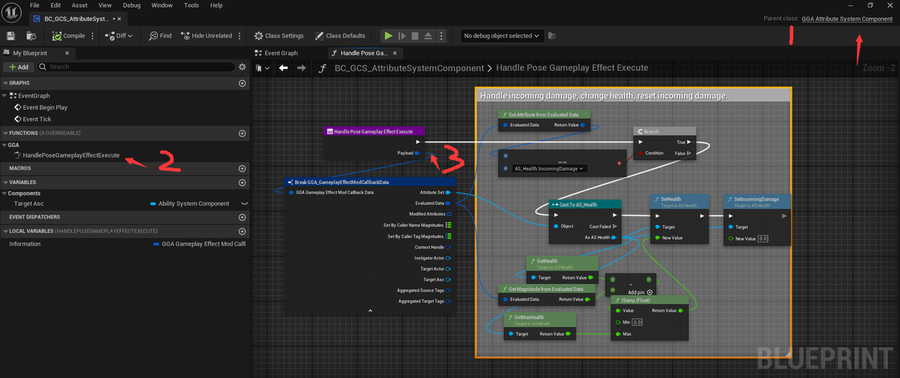
Task: Save the current blueprint asset
Action: [x=10, y=36]
